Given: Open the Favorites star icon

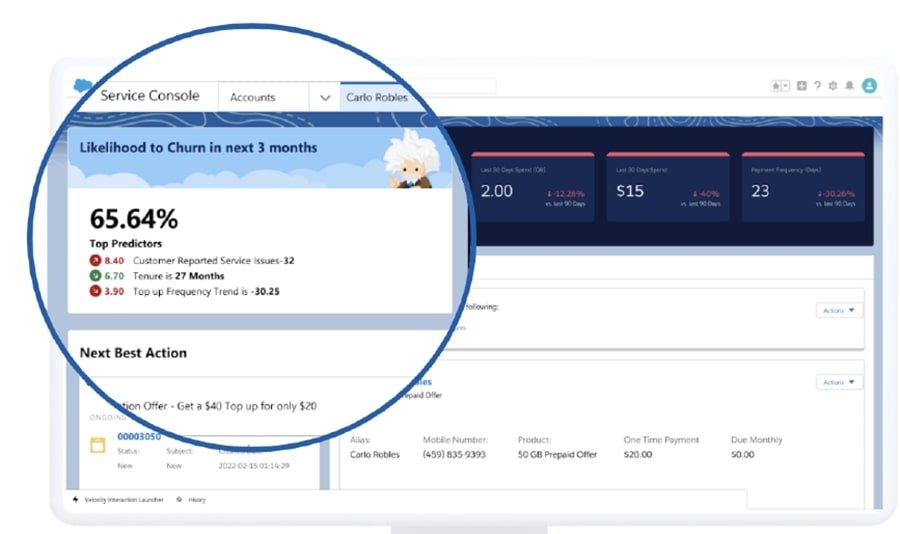Looking at the screenshot, I should 776,86.
